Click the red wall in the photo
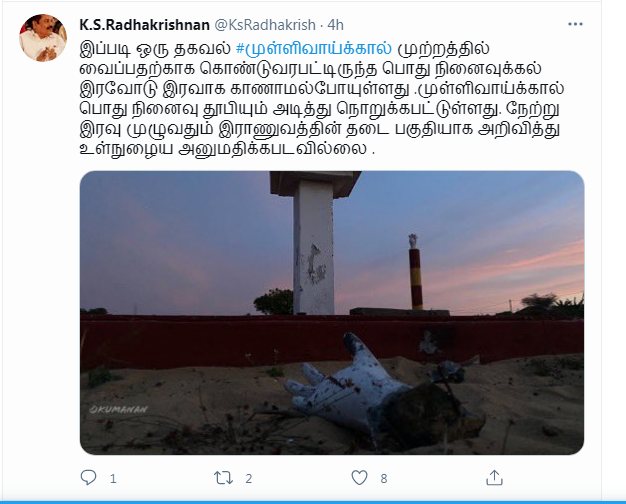The height and width of the screenshot is (504, 626). [x=332, y=339]
